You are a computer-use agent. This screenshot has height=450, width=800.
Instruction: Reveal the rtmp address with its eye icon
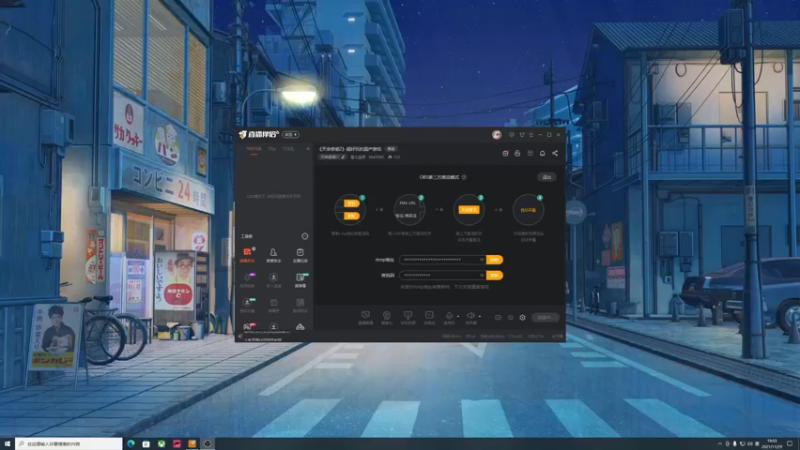point(481,260)
